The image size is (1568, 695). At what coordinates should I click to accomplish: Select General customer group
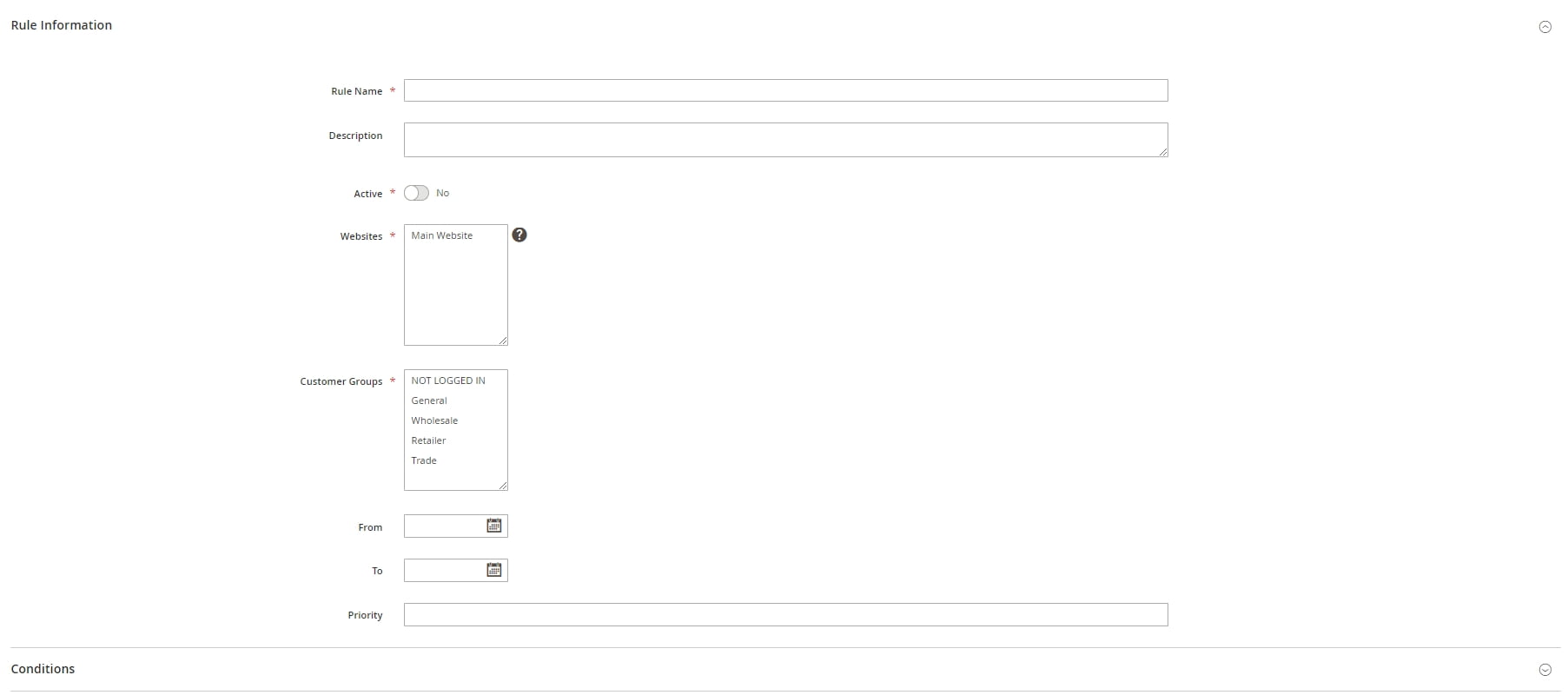(x=429, y=400)
